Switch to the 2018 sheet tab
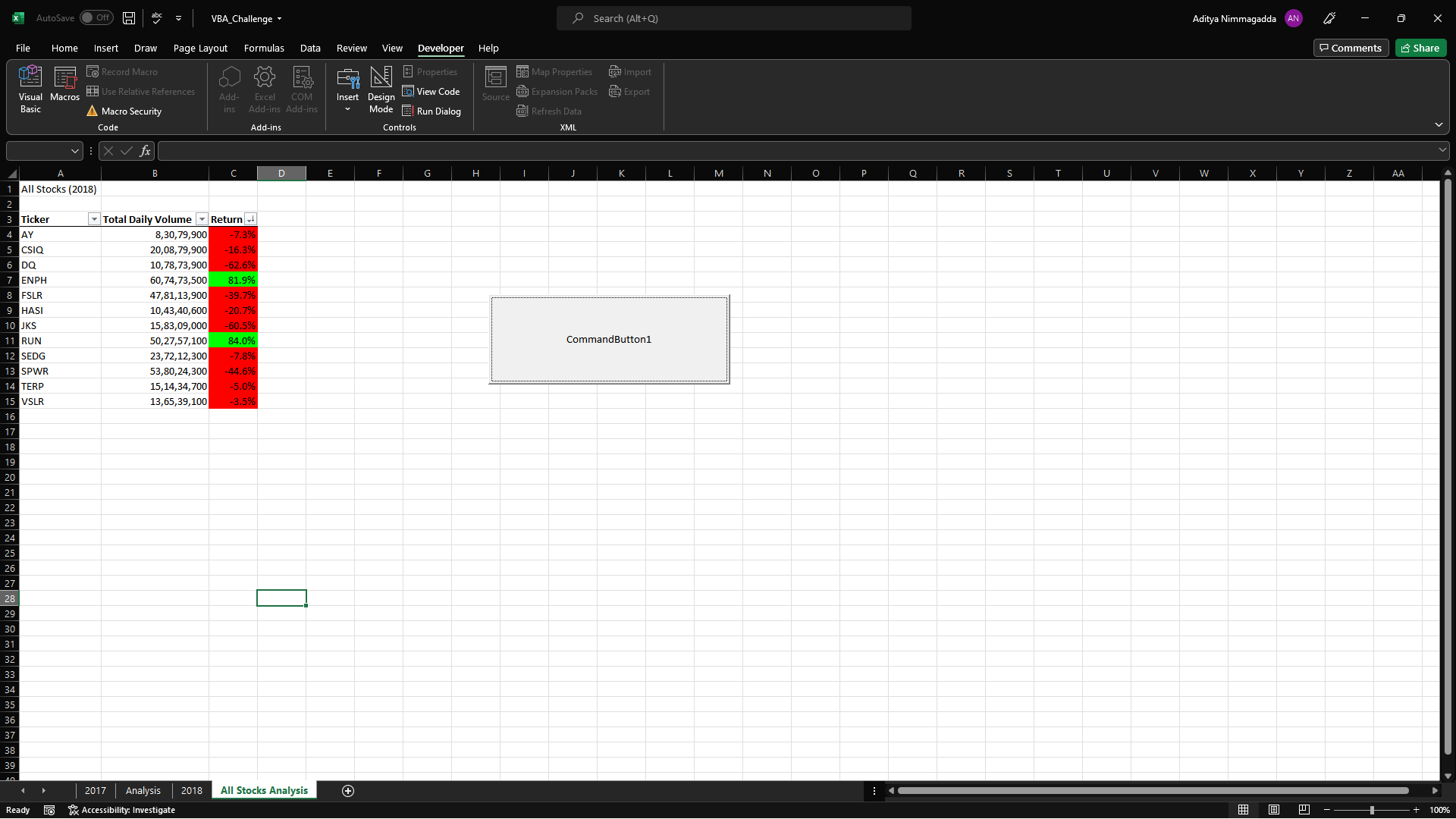1456x819 pixels. tap(191, 790)
